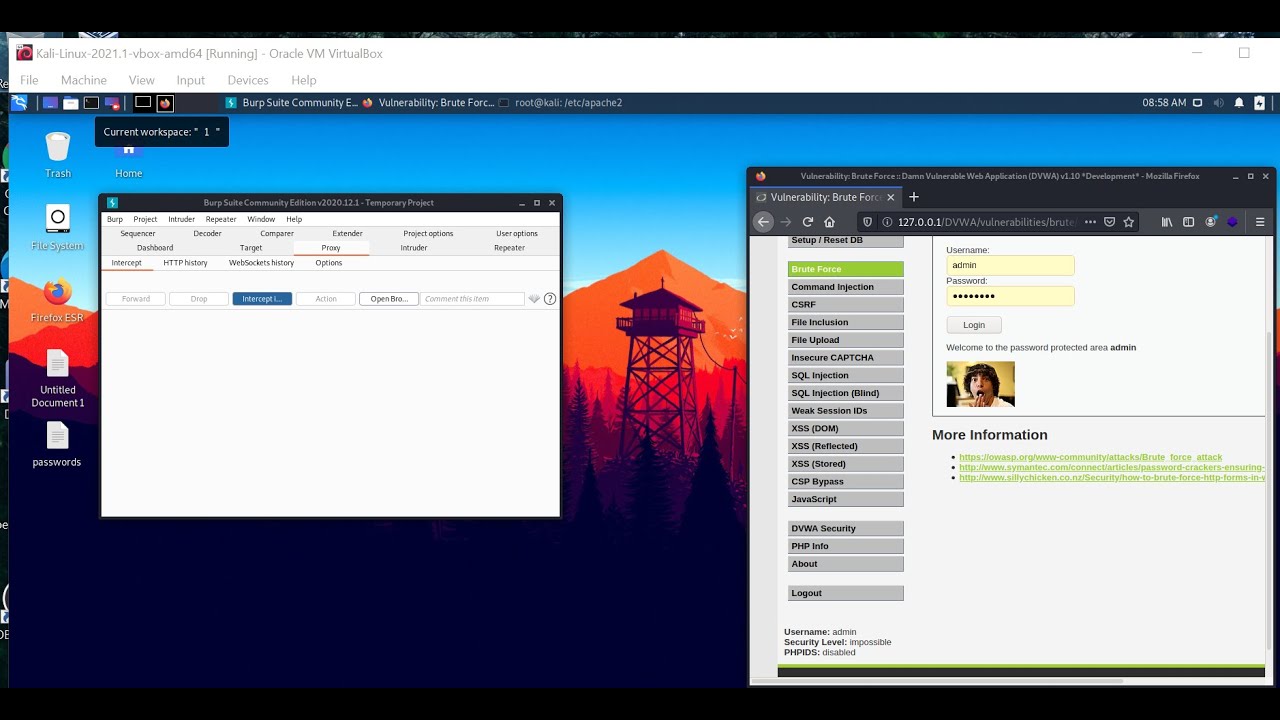Switch to the Comparer tab in Burp
The image size is (1280, 720).
coord(277,233)
